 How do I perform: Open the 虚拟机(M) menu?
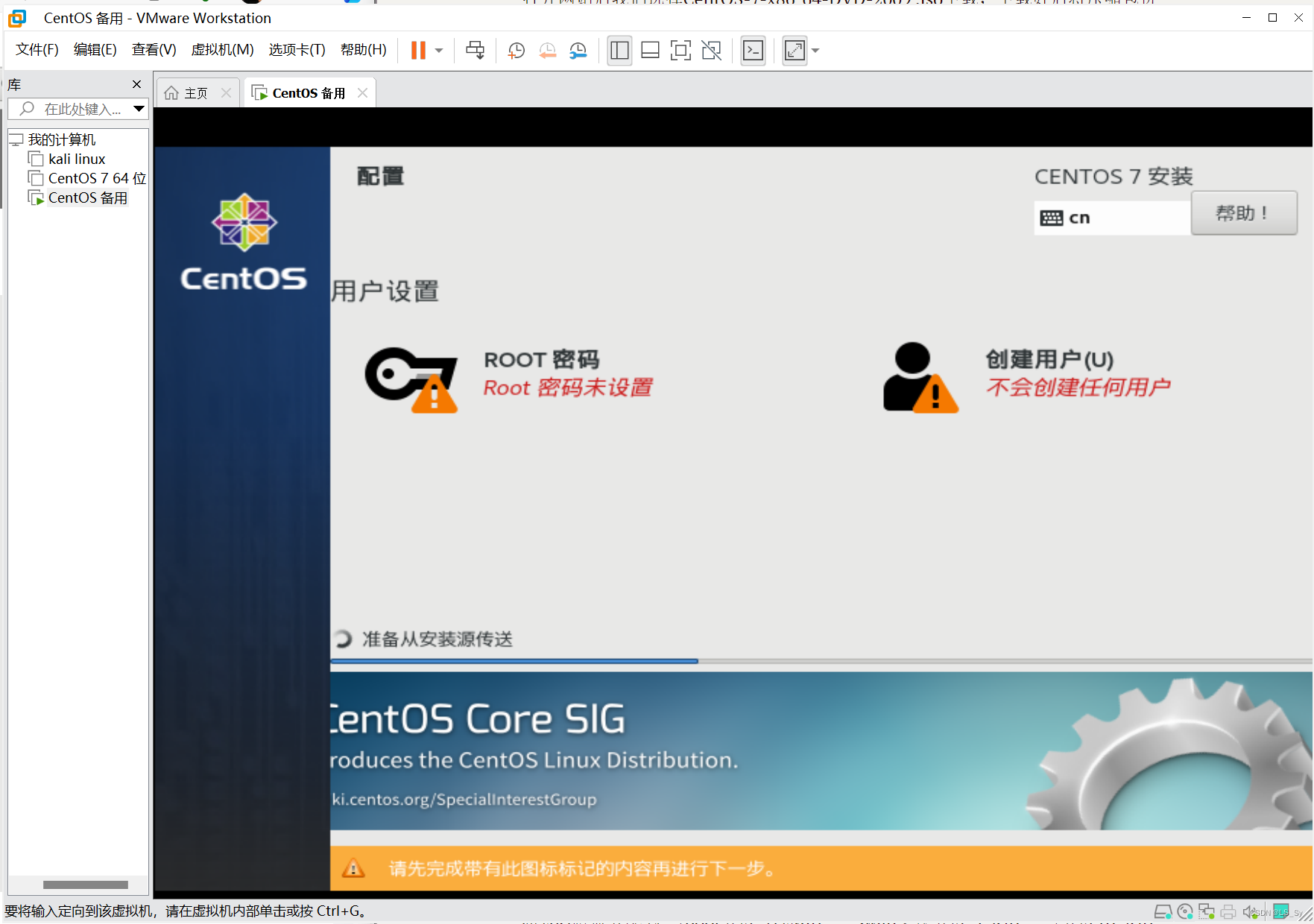coord(222,50)
